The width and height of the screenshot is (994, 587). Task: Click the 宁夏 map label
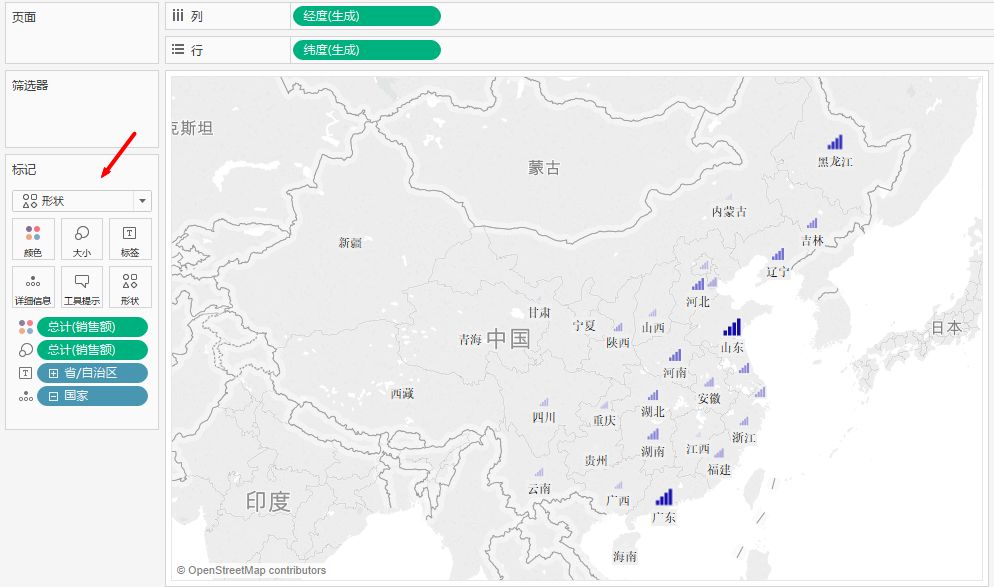tap(584, 326)
